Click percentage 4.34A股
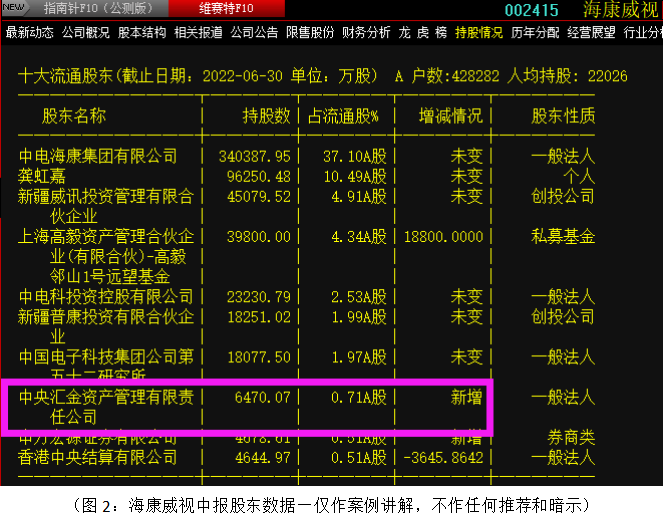 click(x=359, y=237)
